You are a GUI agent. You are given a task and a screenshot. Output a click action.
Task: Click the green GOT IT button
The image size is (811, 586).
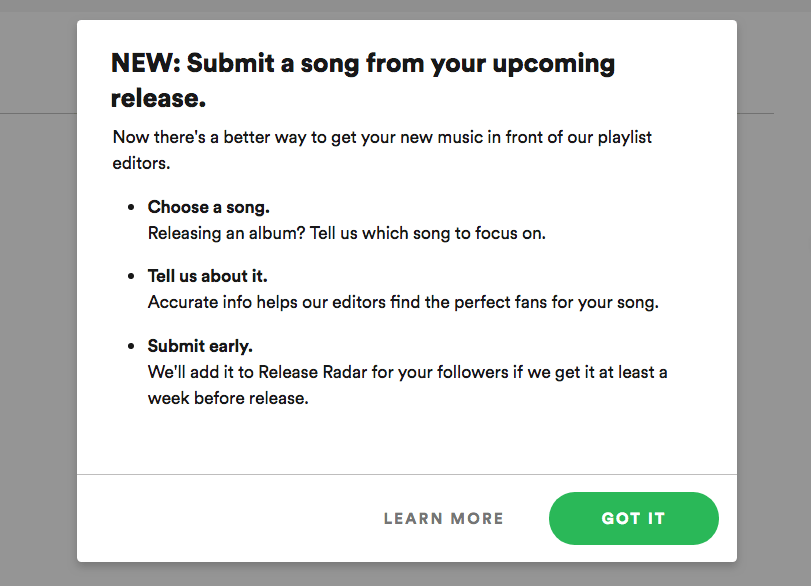coord(633,518)
